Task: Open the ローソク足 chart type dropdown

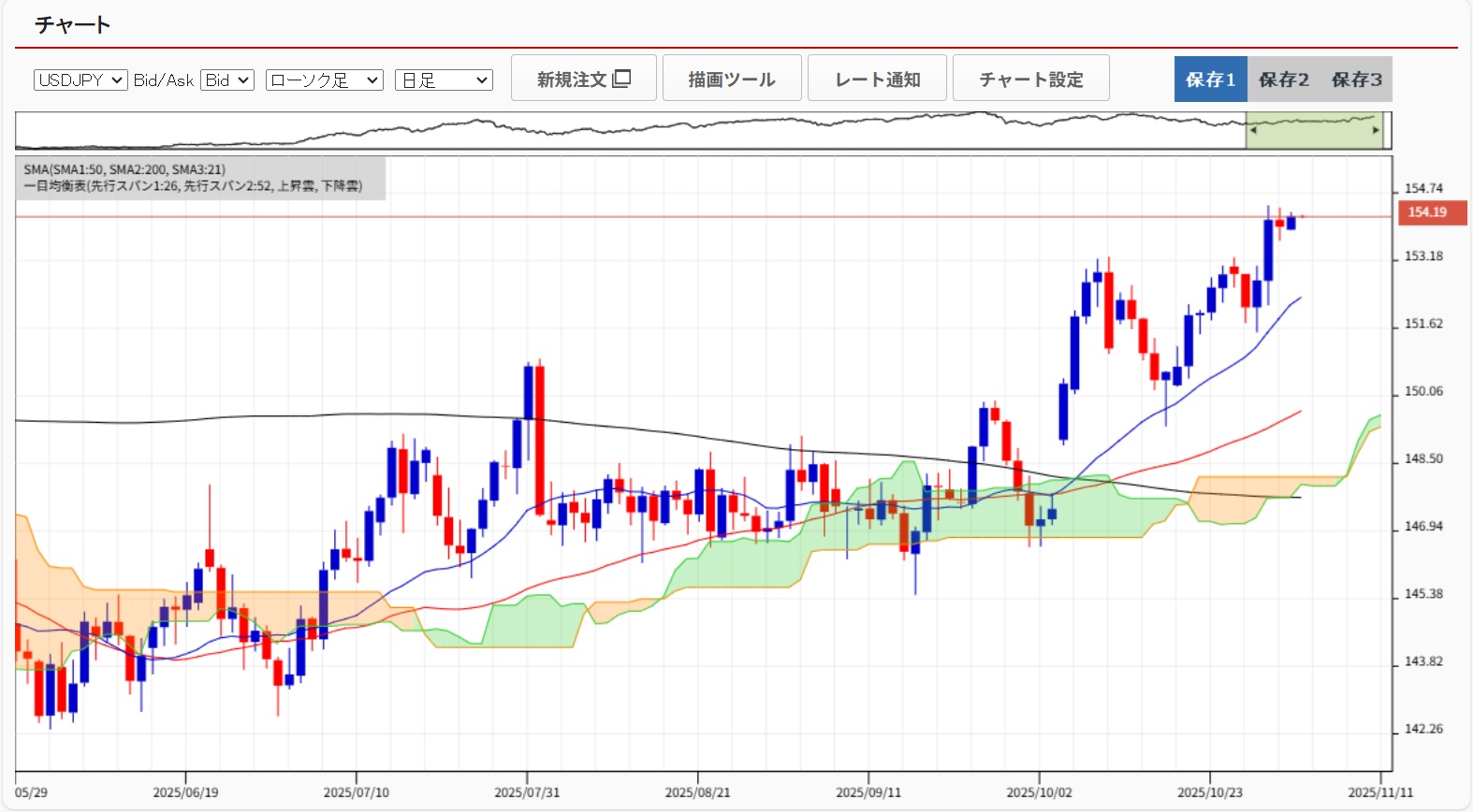Action: pyautogui.click(x=324, y=80)
